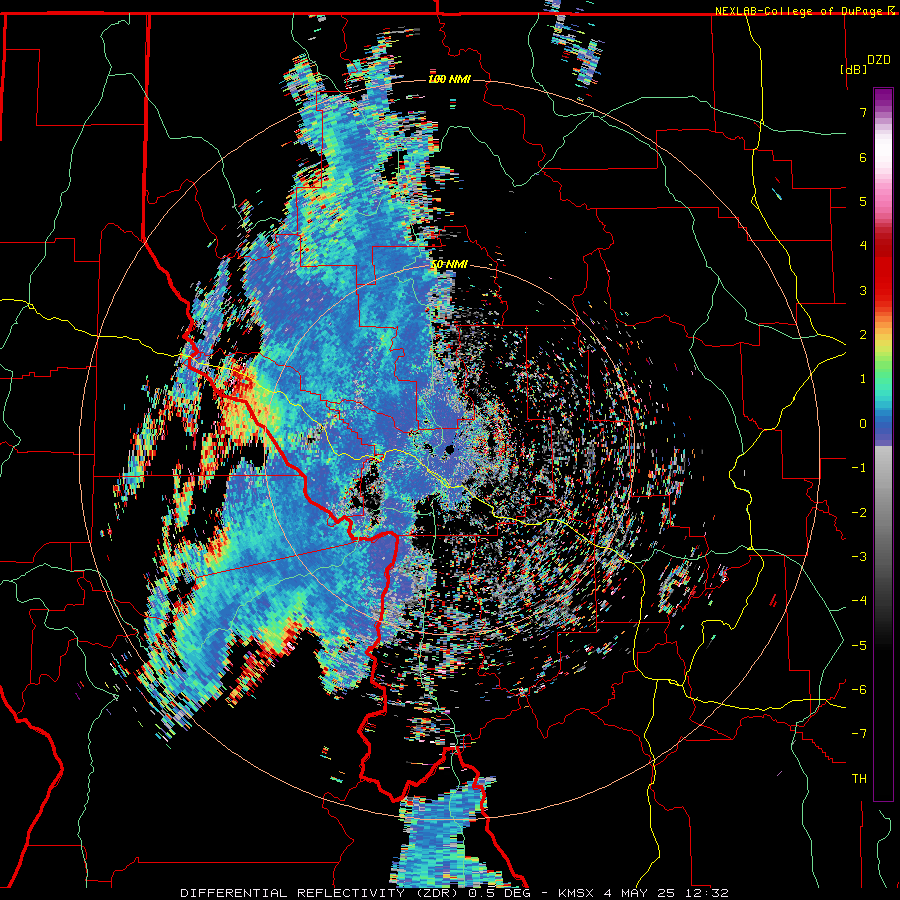This screenshot has width=900, height=900.
Task: Click the 50 NMI range ring label
Action: click(x=449, y=264)
